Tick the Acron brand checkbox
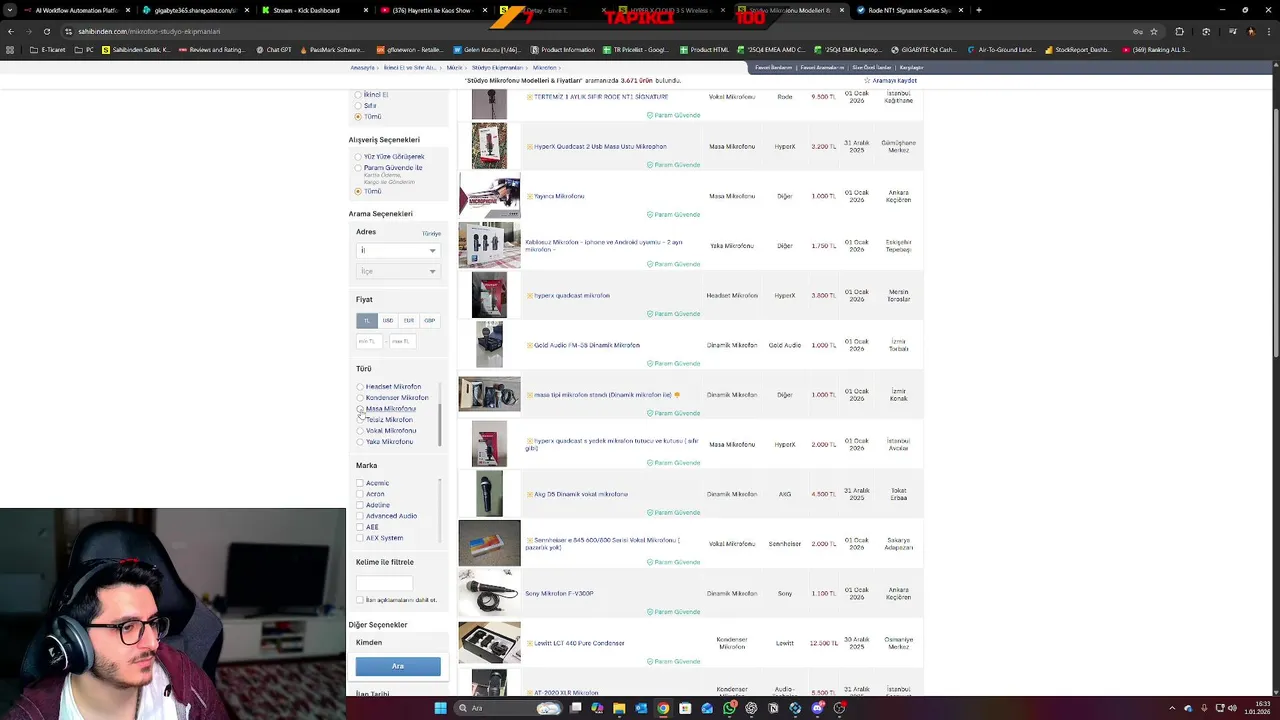This screenshot has height=720, width=1280. pyautogui.click(x=360, y=494)
